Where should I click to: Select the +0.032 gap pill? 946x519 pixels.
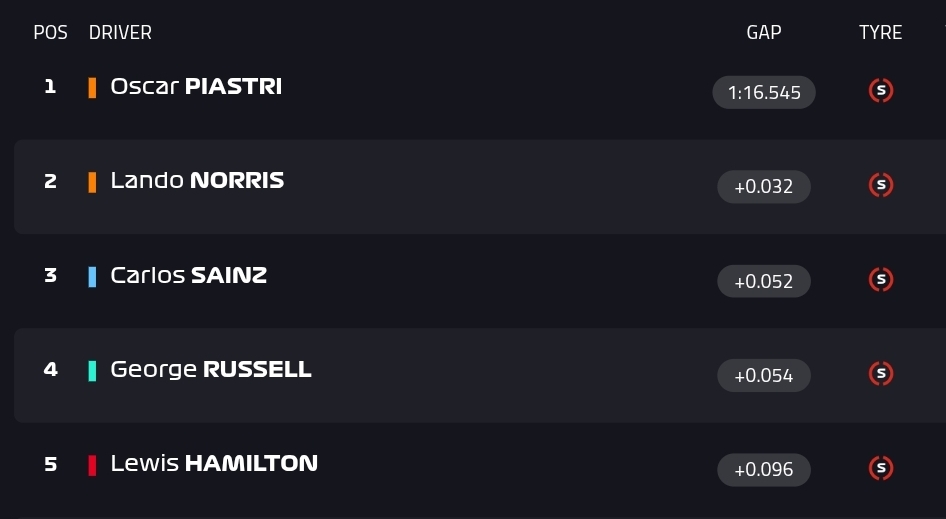click(764, 186)
